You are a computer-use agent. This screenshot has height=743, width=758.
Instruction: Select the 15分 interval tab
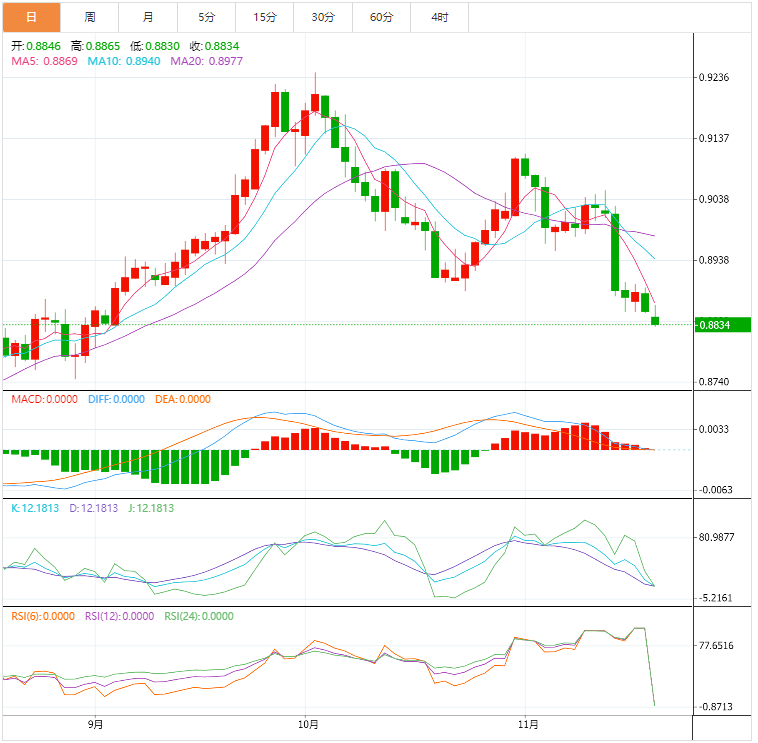(265, 17)
